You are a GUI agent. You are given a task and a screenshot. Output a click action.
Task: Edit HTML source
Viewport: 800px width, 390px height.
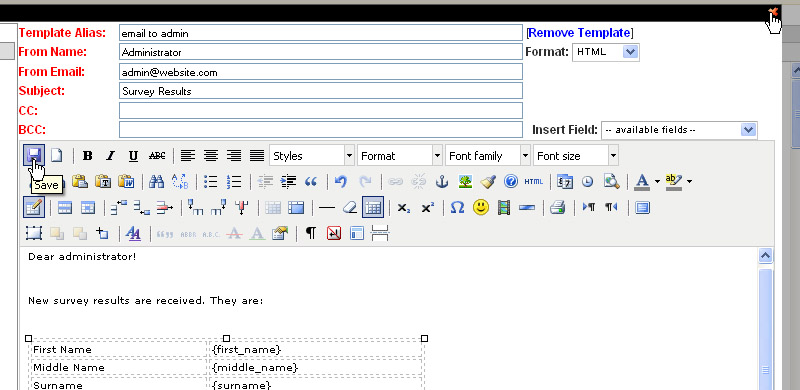tap(534, 181)
